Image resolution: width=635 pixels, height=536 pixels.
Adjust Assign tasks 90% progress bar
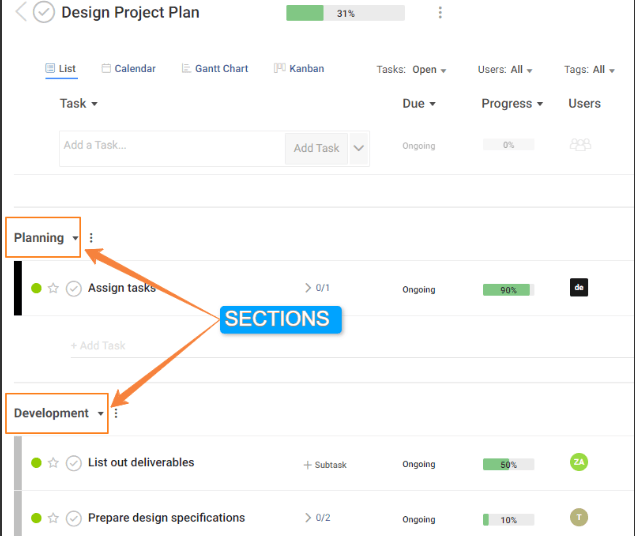(508, 290)
